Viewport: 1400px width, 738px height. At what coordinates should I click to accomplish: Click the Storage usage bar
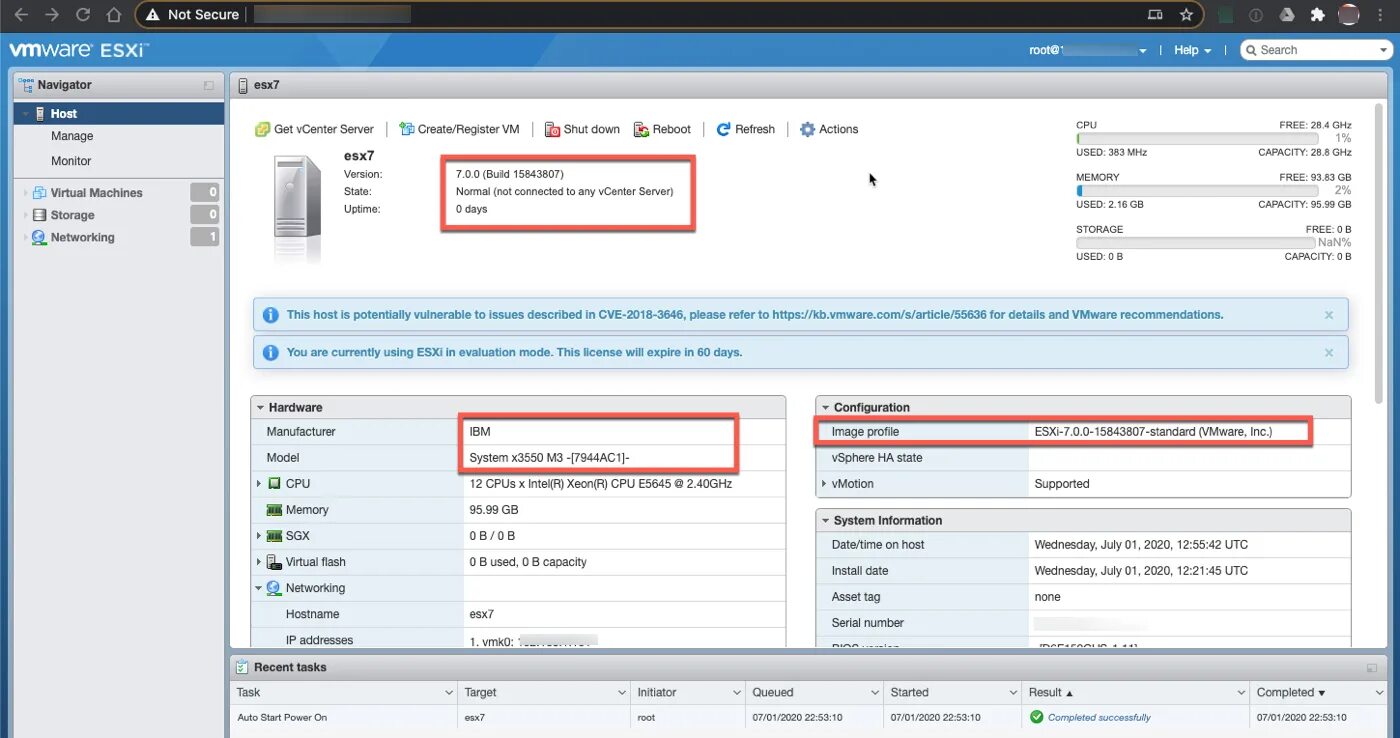click(1197, 243)
